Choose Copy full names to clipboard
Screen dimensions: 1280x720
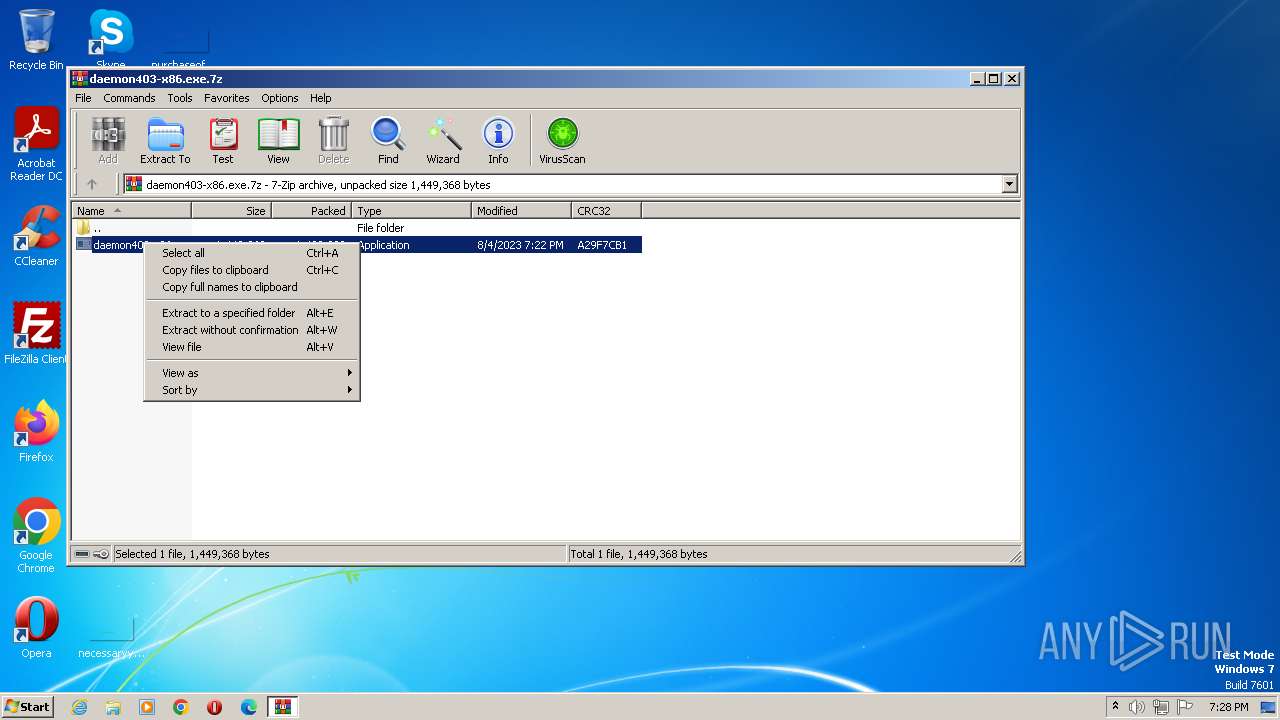click(x=252, y=287)
